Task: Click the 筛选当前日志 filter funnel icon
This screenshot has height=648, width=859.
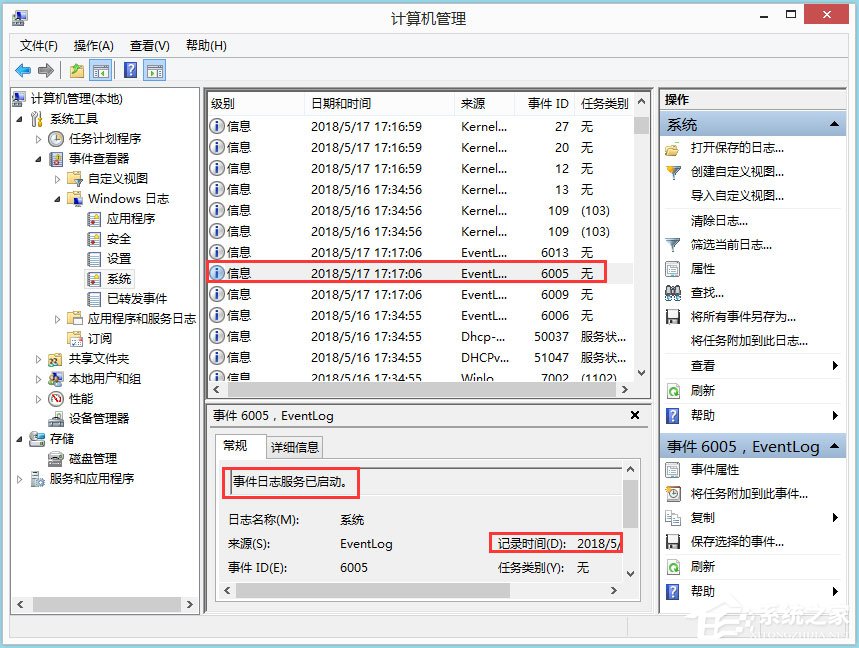Action: coord(672,243)
